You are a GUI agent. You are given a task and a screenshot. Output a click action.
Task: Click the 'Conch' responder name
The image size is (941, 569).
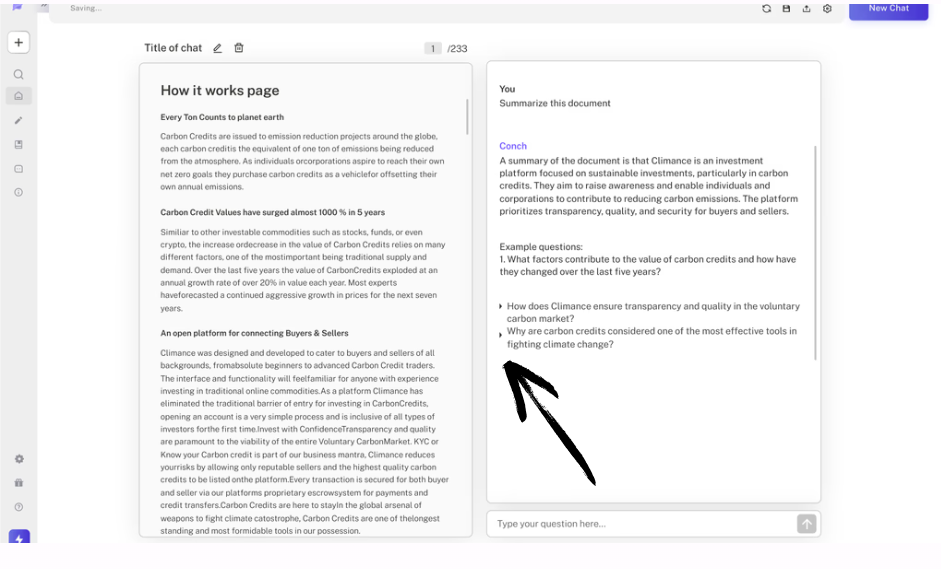513,146
